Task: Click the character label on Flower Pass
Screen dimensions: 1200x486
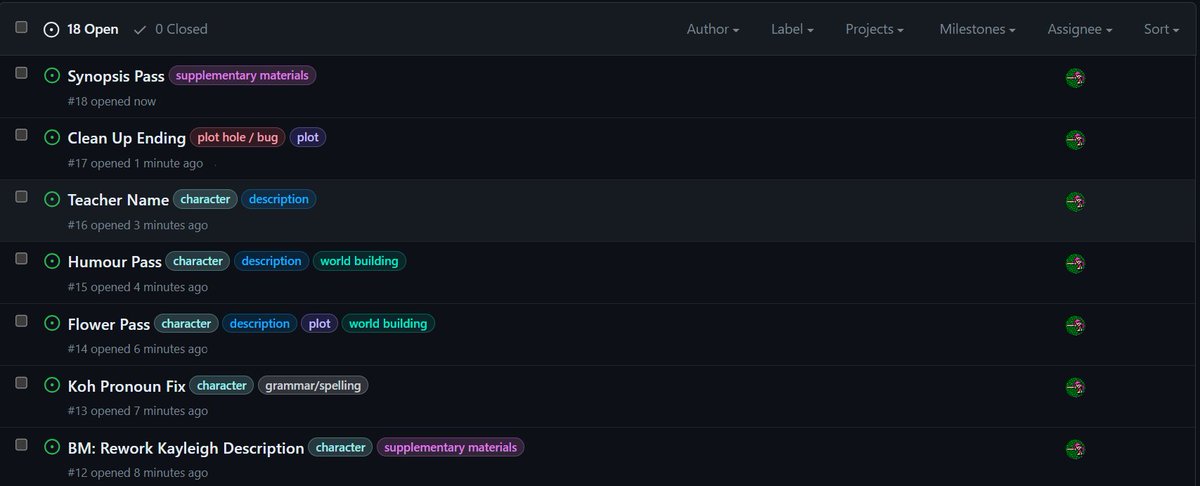Action: 186,324
